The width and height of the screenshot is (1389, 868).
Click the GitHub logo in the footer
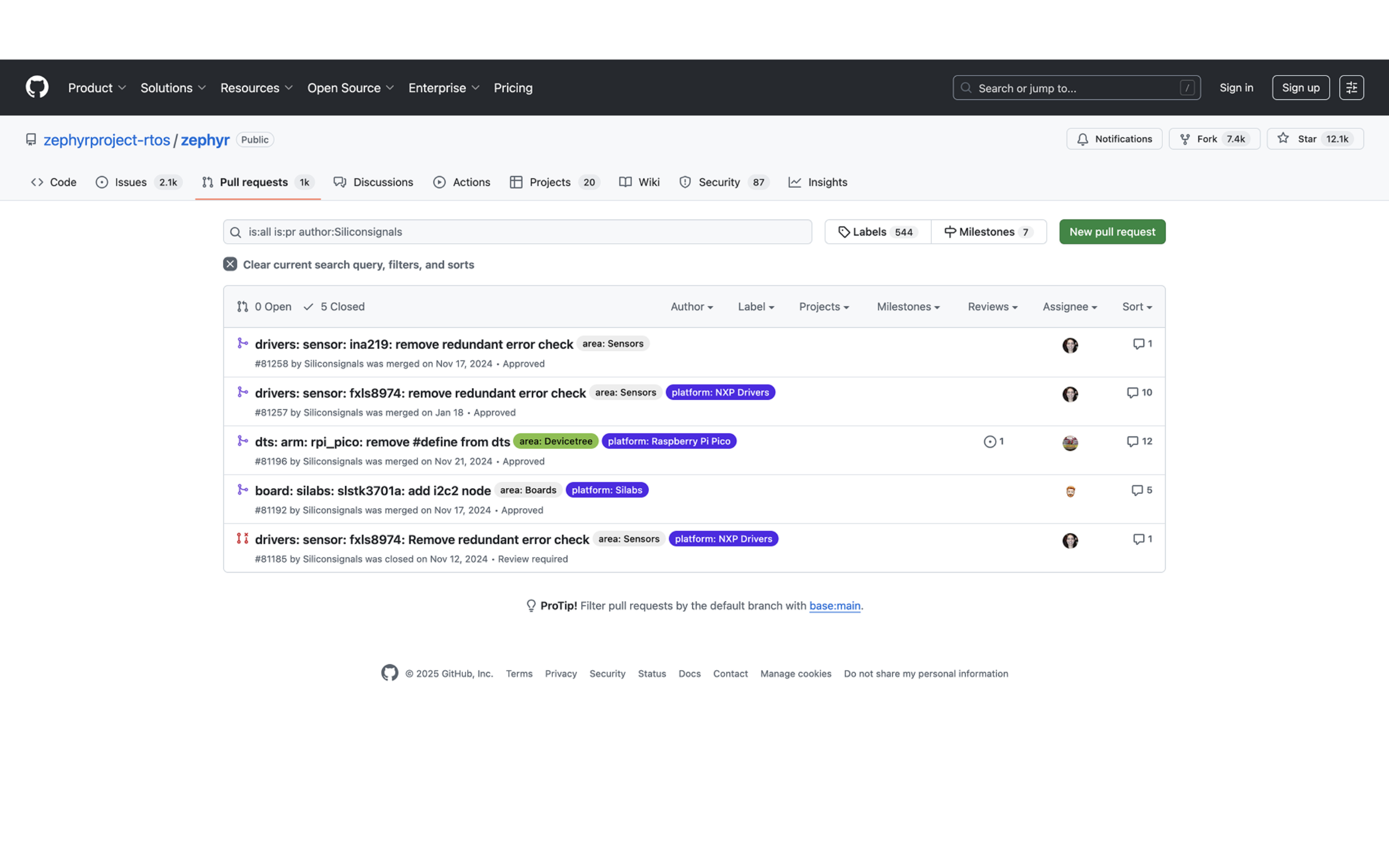390,673
